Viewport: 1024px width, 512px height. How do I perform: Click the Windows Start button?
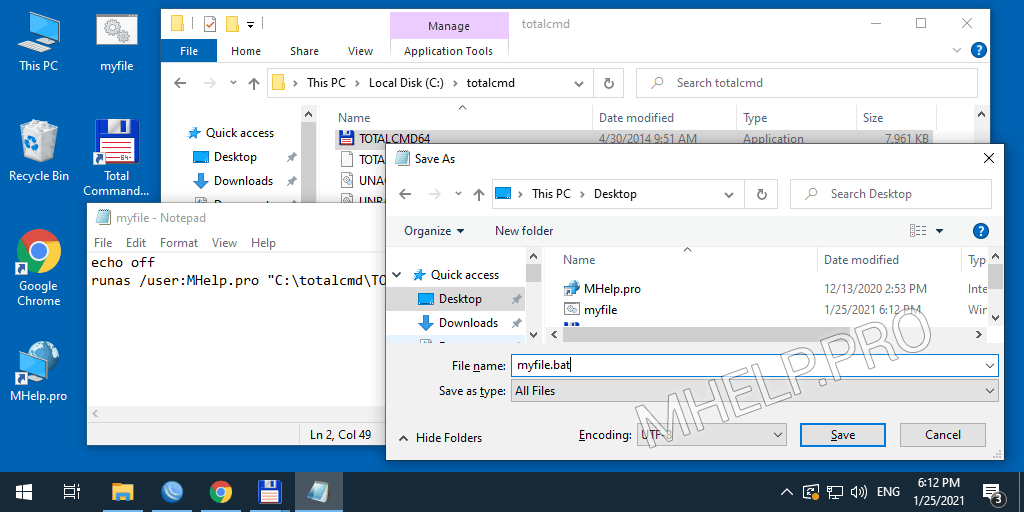[x=24, y=492]
